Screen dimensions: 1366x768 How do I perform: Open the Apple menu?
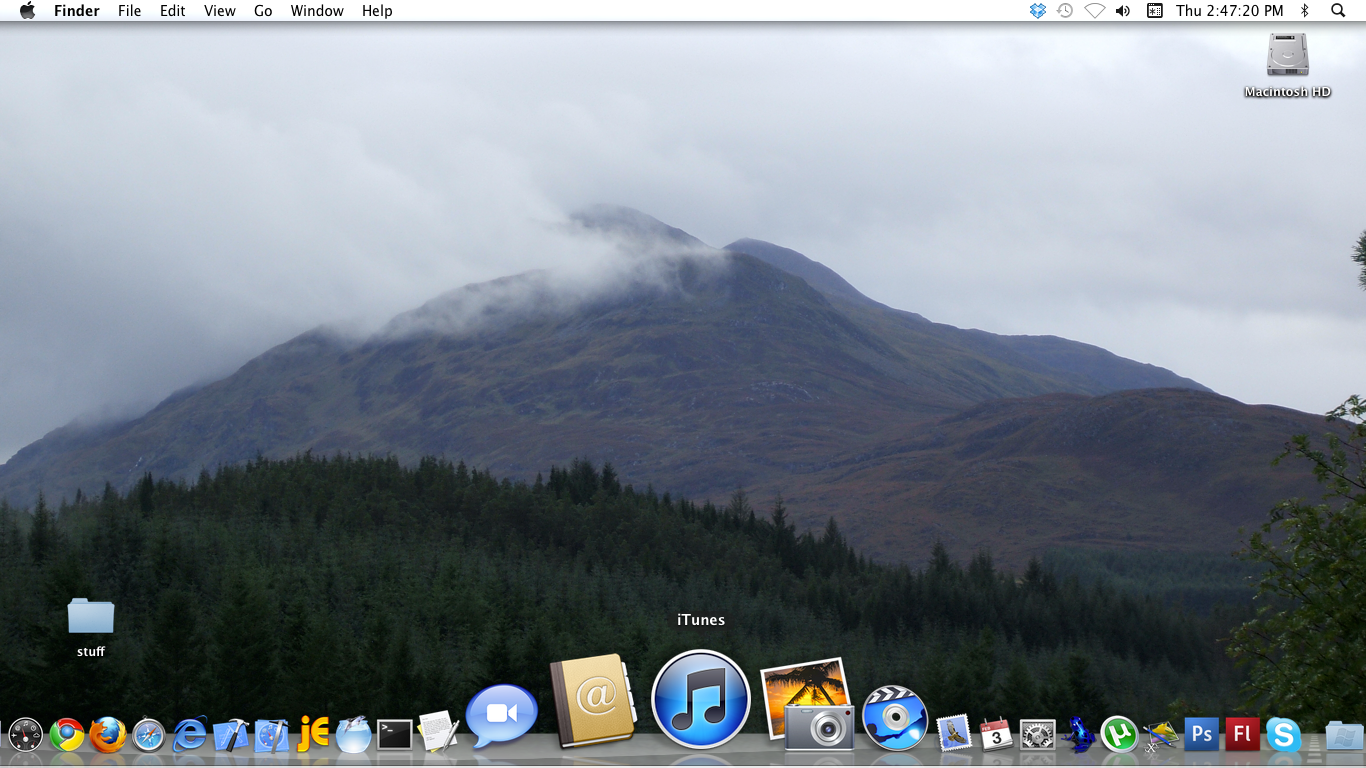pos(27,11)
